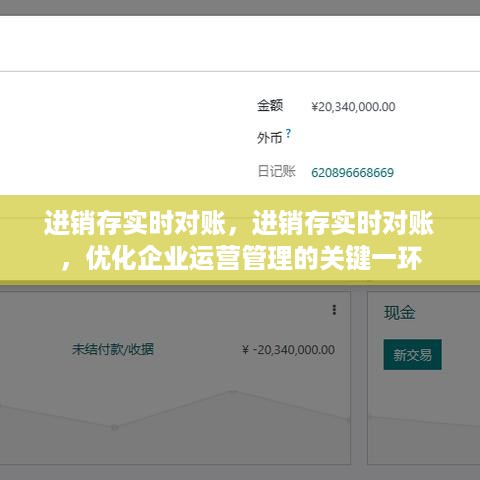Screen dimensions: 480x480
Task: Open the journal link 620896668669
Action: (352, 173)
